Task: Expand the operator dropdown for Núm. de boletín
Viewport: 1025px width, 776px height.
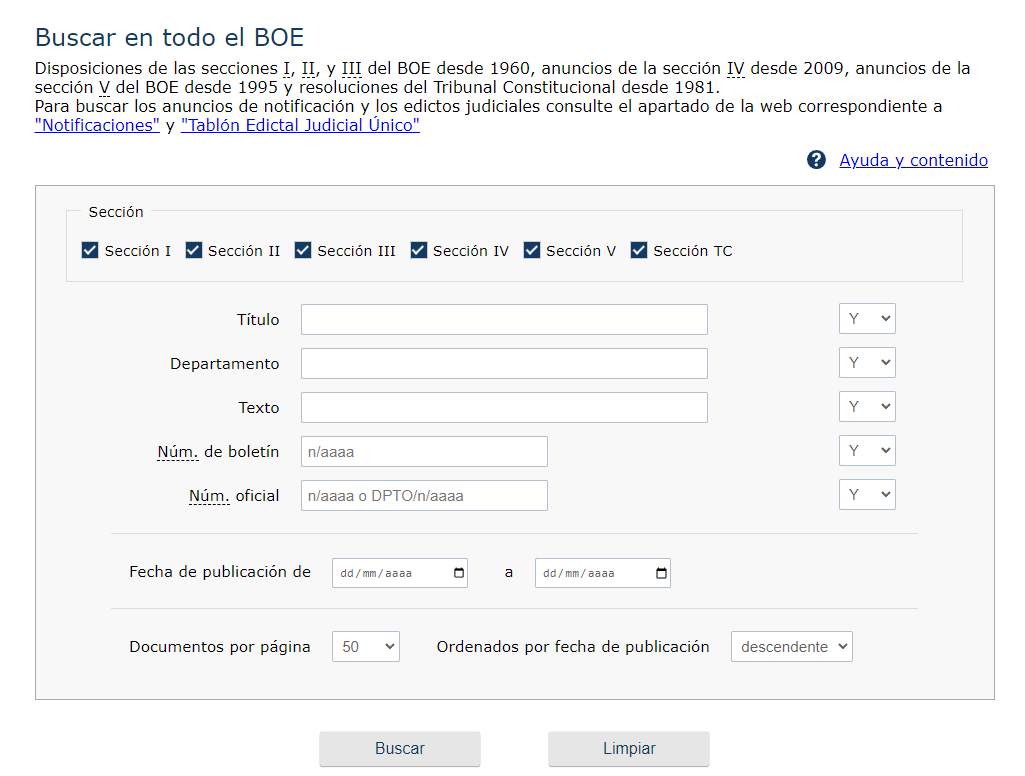Action: (x=867, y=450)
